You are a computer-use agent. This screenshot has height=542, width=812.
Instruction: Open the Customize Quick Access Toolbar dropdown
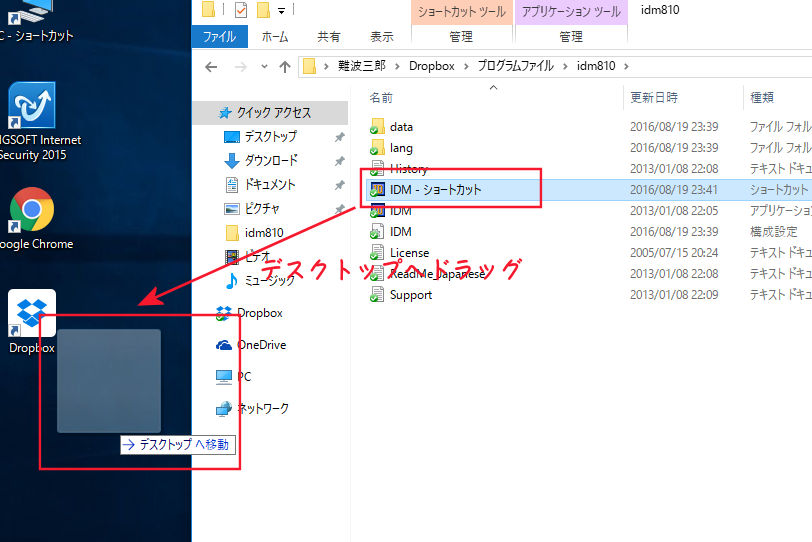pyautogui.click(x=281, y=10)
